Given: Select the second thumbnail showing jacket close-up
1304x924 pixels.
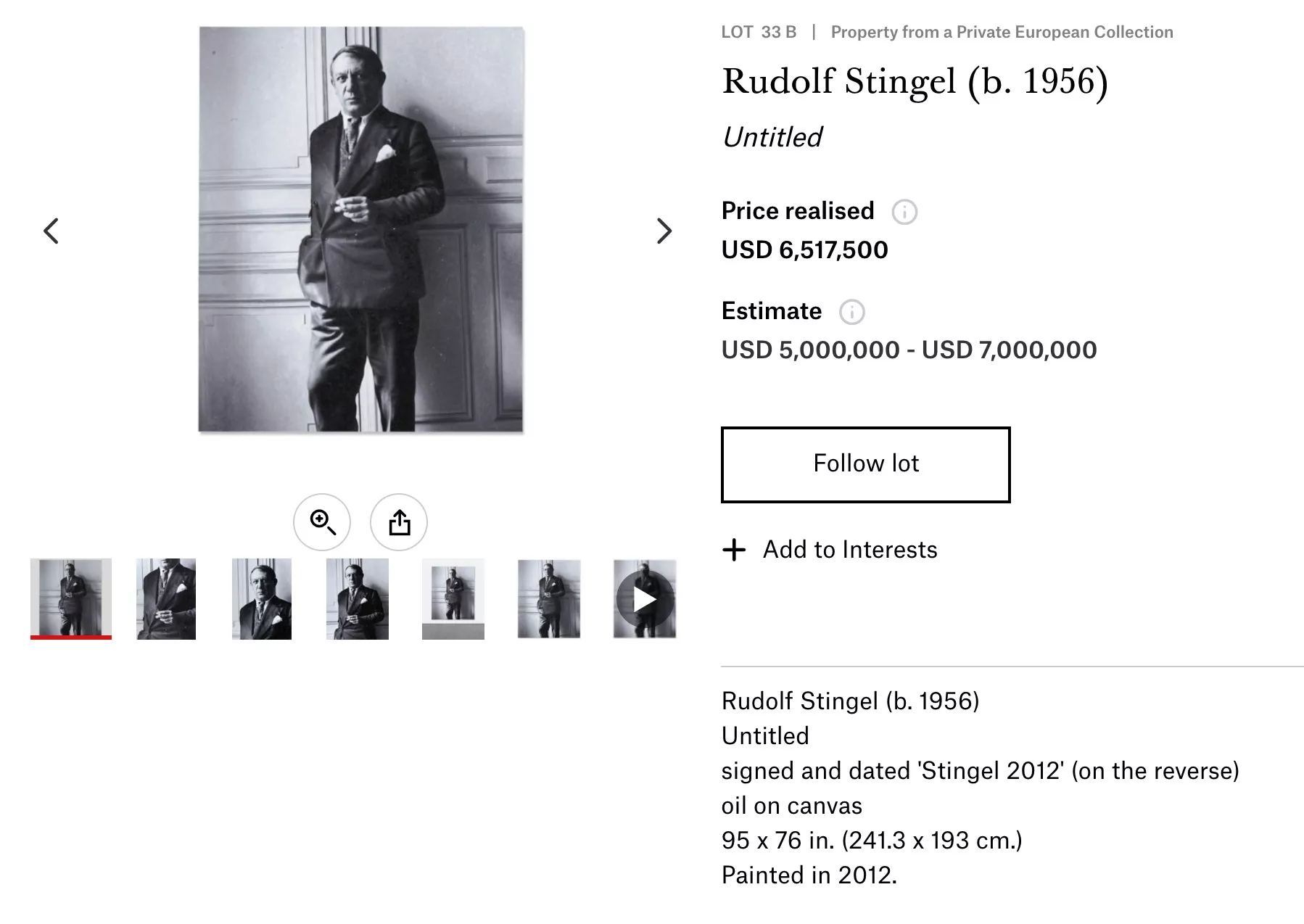Looking at the screenshot, I should pos(166,599).
